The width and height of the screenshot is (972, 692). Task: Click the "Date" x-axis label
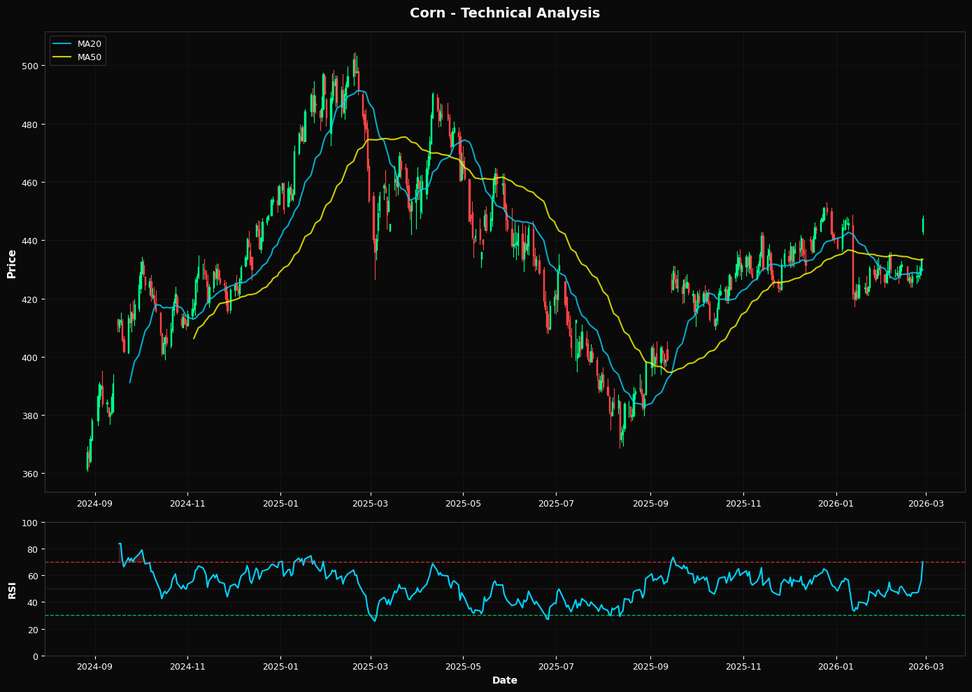point(505,680)
